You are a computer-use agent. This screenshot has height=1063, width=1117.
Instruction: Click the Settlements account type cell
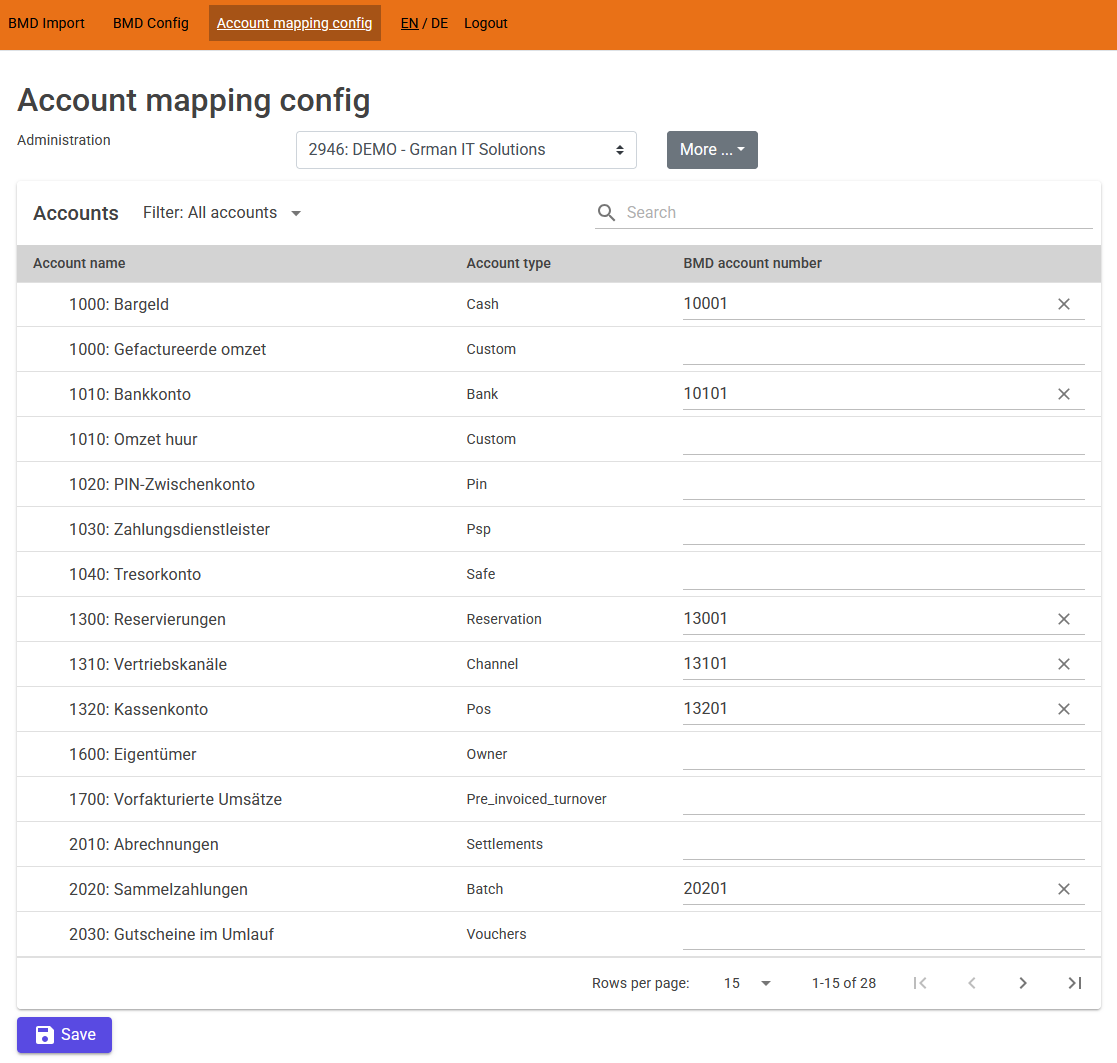[x=504, y=844]
